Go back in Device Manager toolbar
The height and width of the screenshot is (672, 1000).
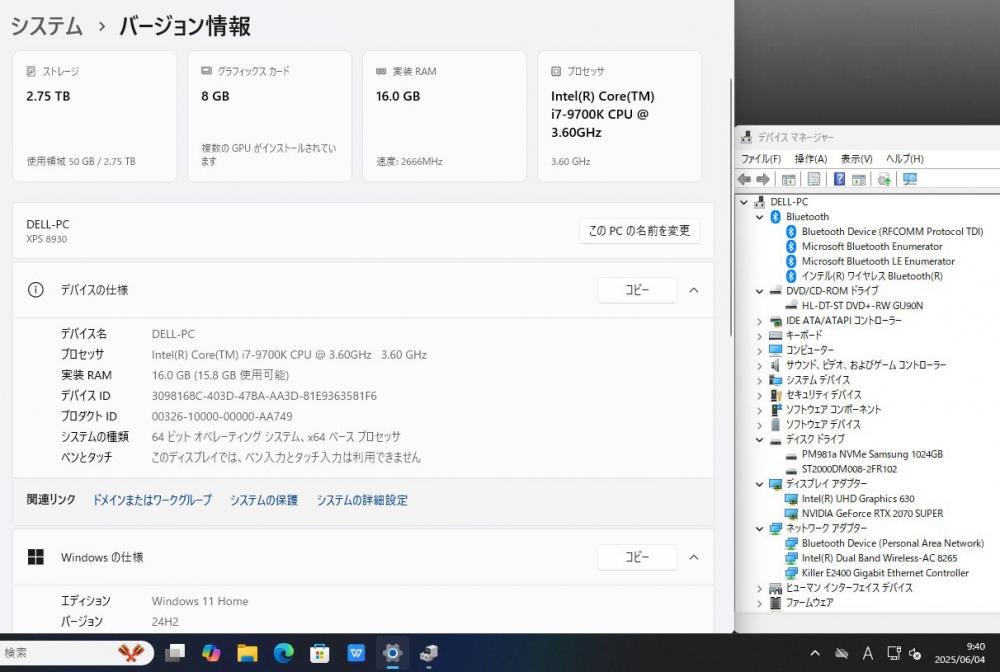tap(744, 180)
